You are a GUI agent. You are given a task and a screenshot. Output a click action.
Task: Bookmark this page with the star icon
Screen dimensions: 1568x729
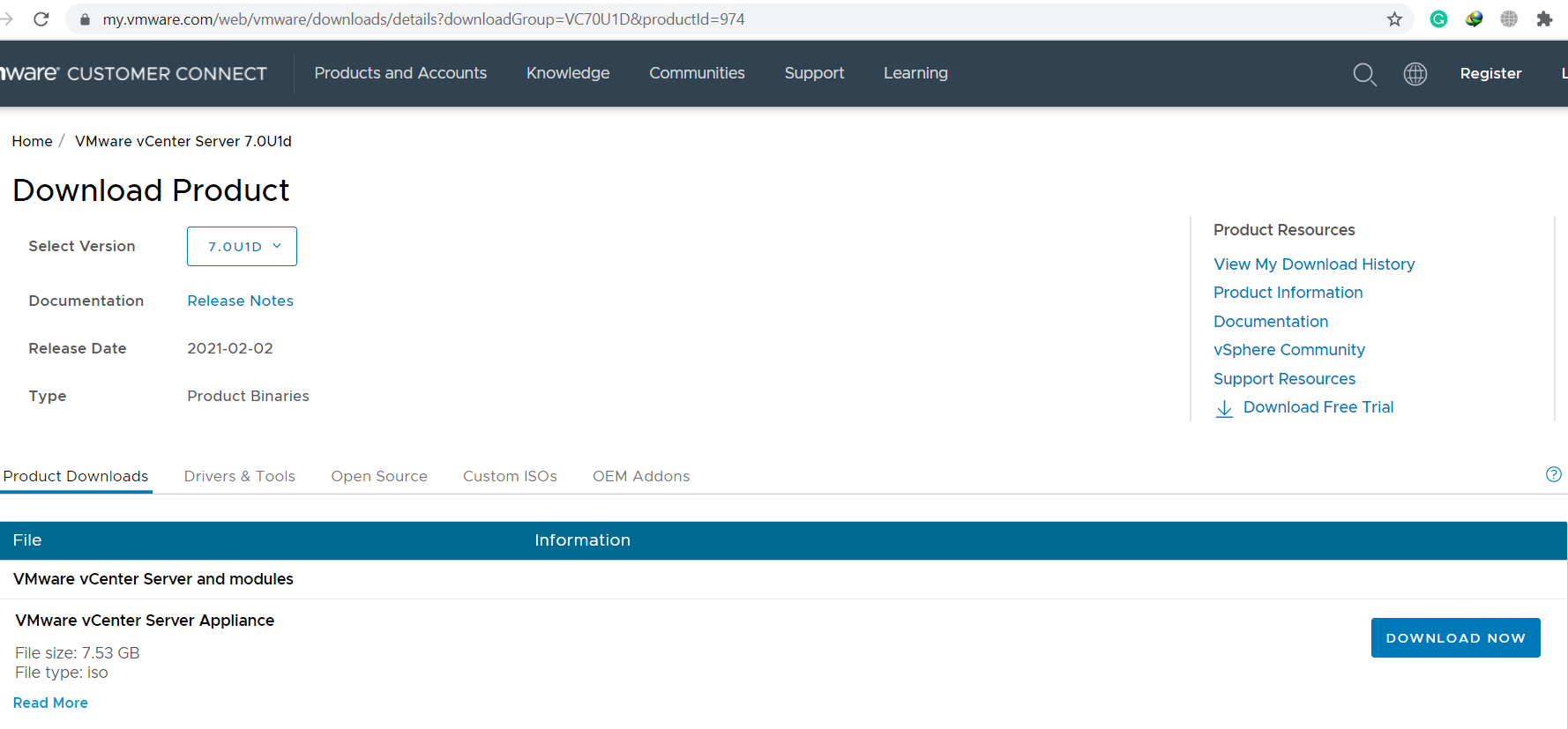(x=1394, y=19)
